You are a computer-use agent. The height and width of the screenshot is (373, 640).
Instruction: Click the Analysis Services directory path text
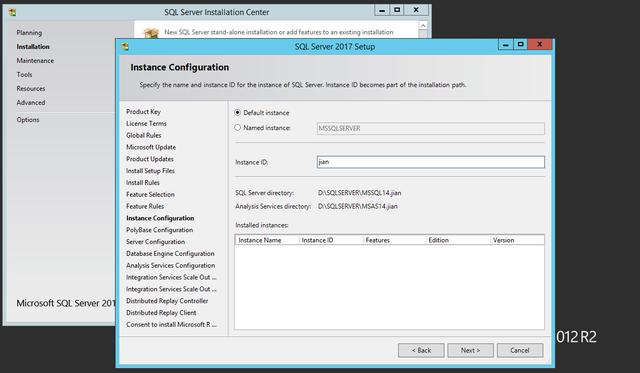click(x=358, y=206)
